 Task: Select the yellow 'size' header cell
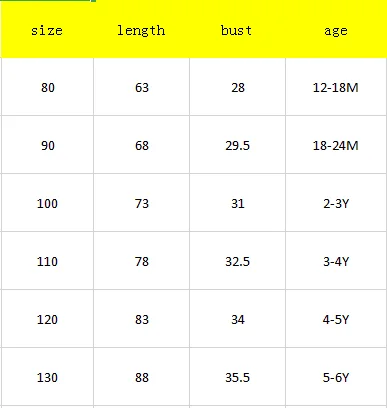point(47,30)
